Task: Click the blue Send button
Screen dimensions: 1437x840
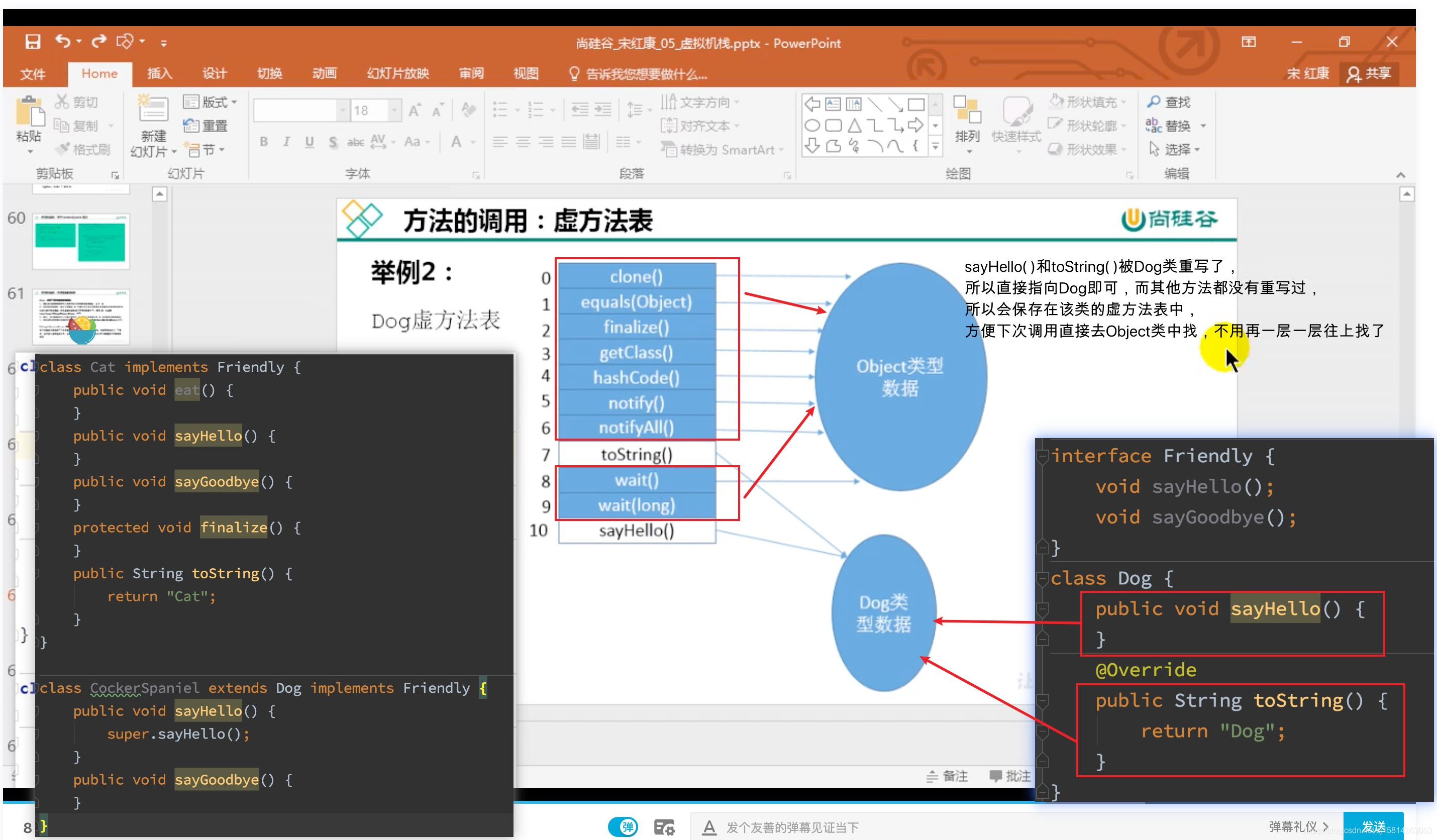Action: pos(1372,826)
